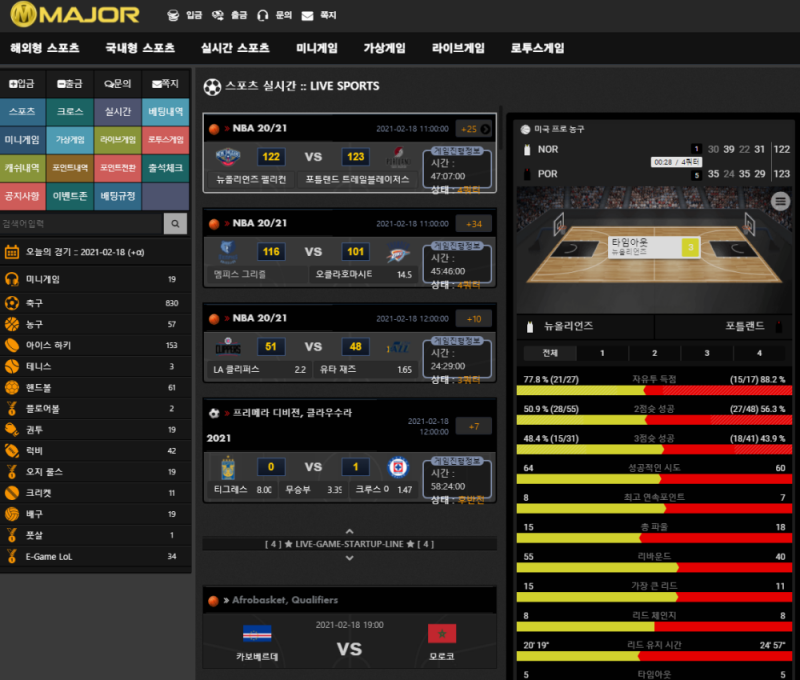Collapse the LIVE-GAME-STARTUP-LINE up chevron
800x680 pixels.
tap(349, 531)
